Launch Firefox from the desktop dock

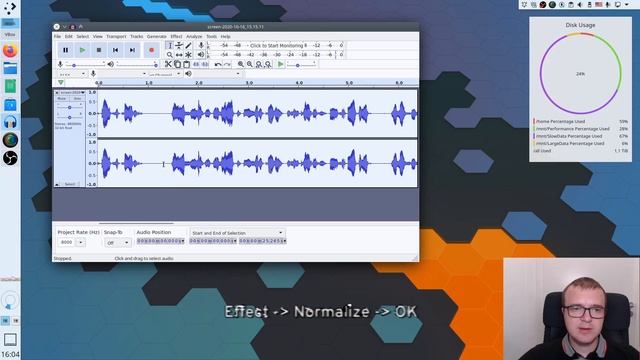[x=10, y=51]
